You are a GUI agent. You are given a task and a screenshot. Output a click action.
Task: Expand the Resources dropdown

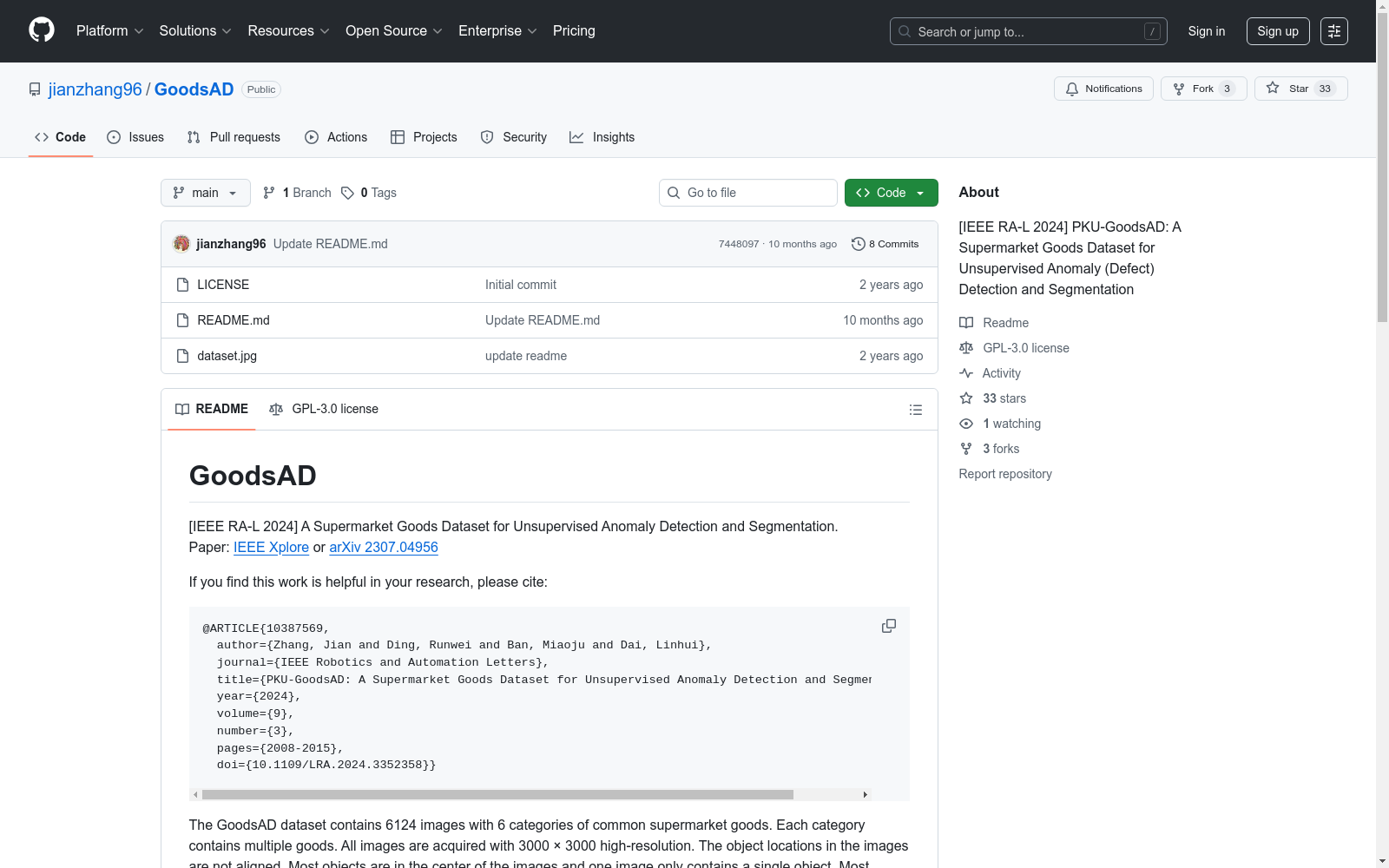pyautogui.click(x=288, y=30)
